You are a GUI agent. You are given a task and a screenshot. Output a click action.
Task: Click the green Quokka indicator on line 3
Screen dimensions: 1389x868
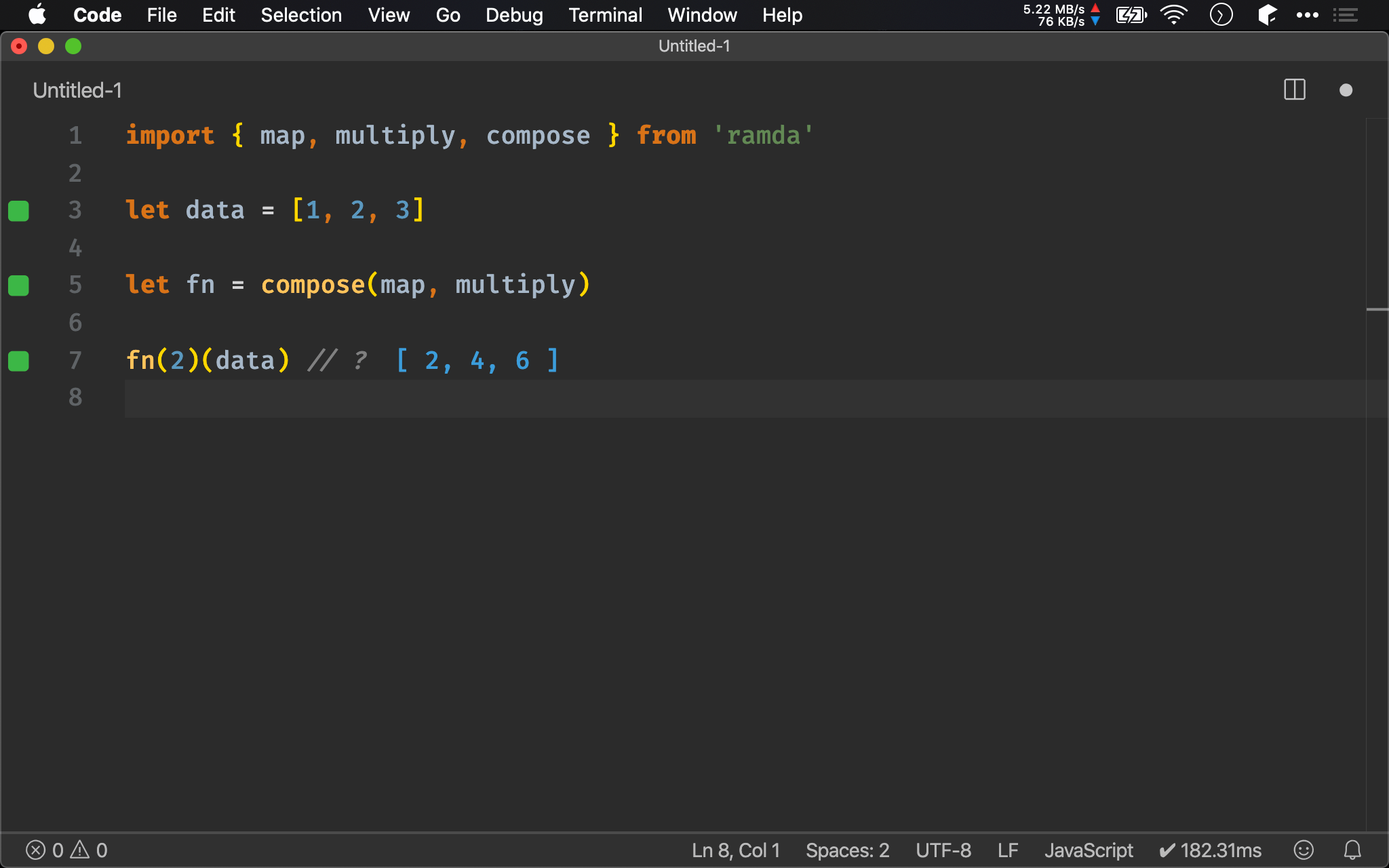[x=18, y=211]
